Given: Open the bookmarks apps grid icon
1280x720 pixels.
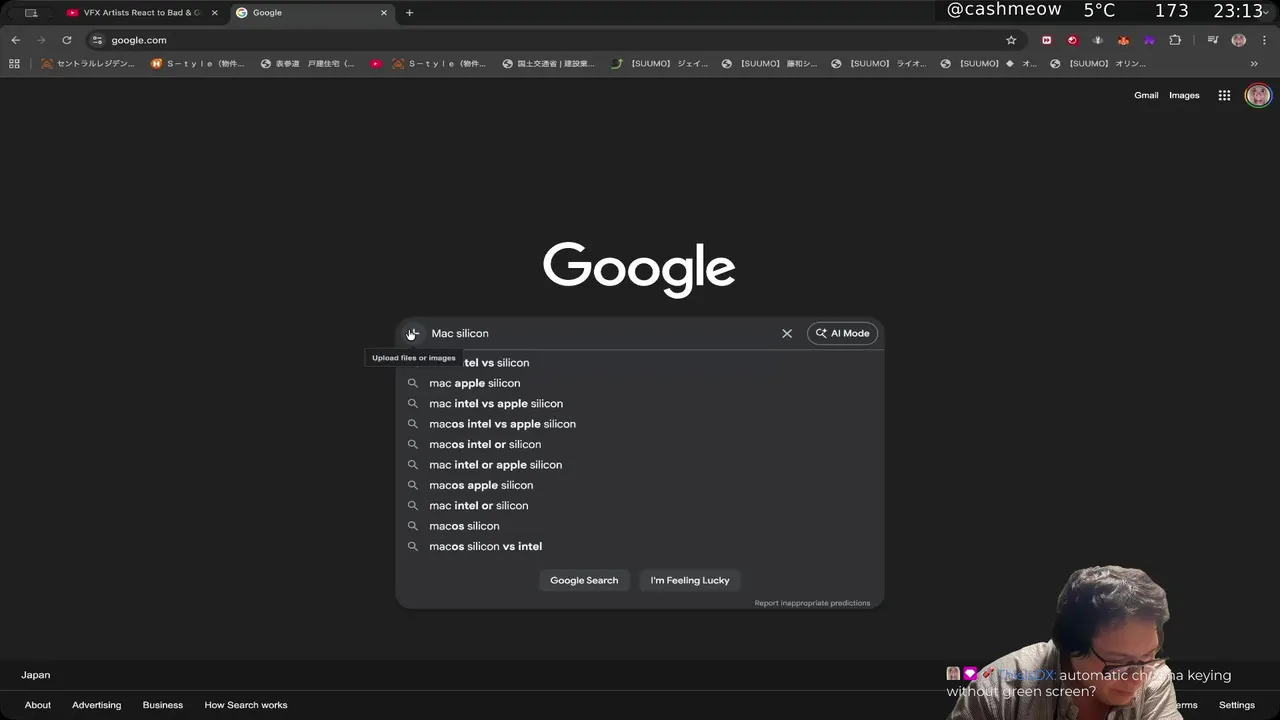Looking at the screenshot, I should (x=14, y=63).
